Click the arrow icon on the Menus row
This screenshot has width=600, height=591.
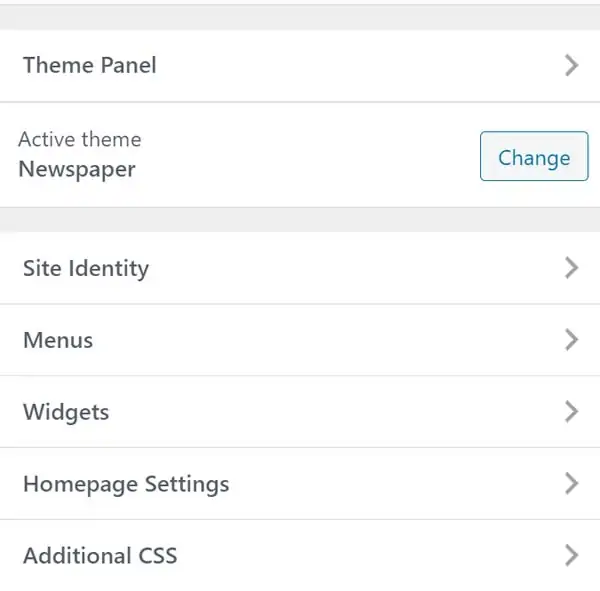(x=571, y=340)
